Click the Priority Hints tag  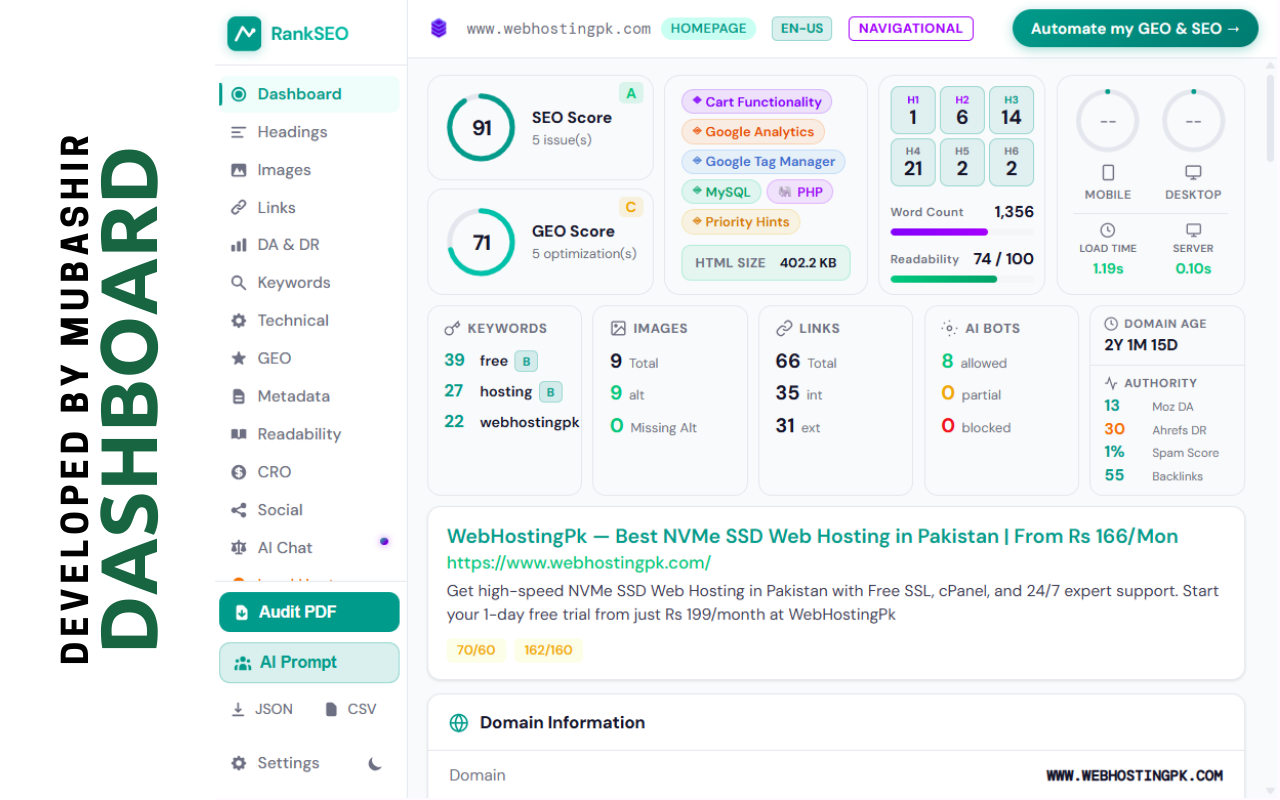[740, 222]
